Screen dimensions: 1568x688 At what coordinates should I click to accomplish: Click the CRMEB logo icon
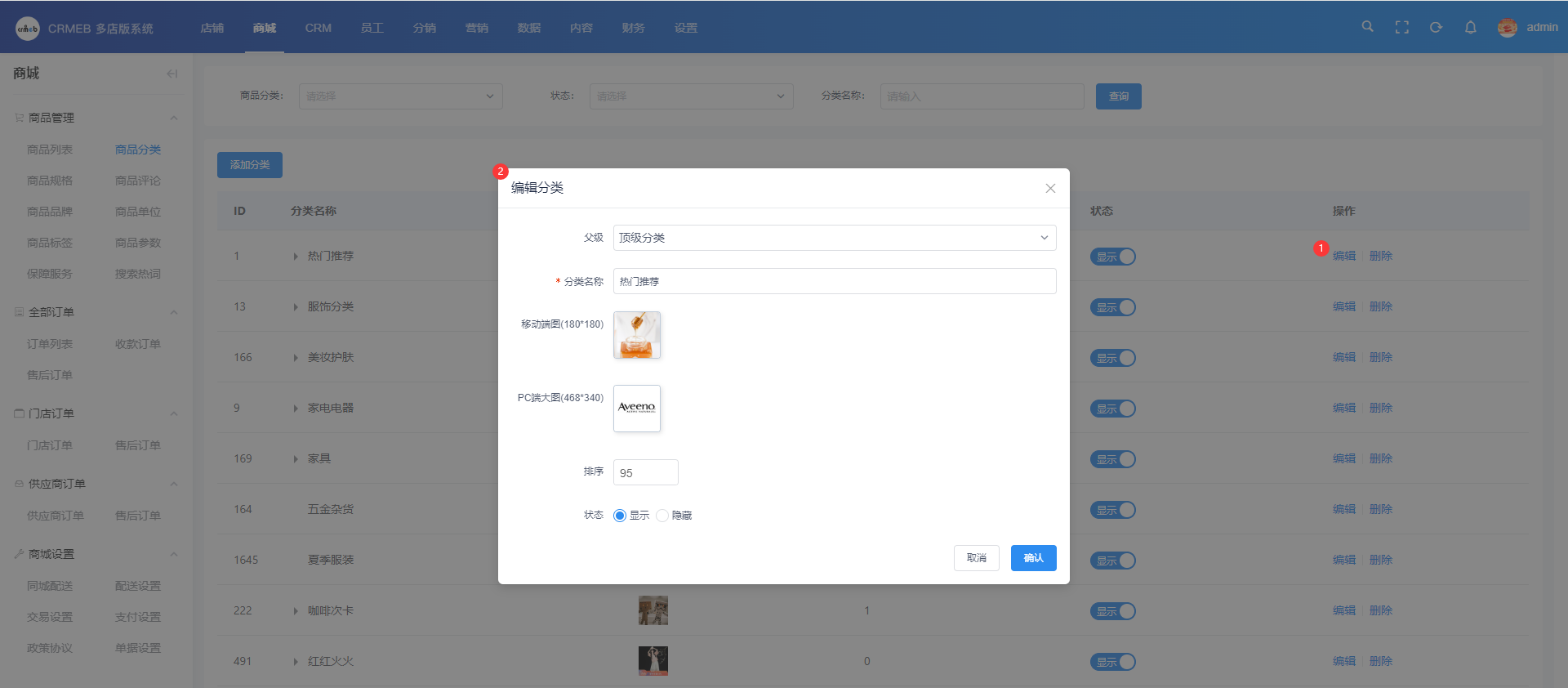point(27,29)
